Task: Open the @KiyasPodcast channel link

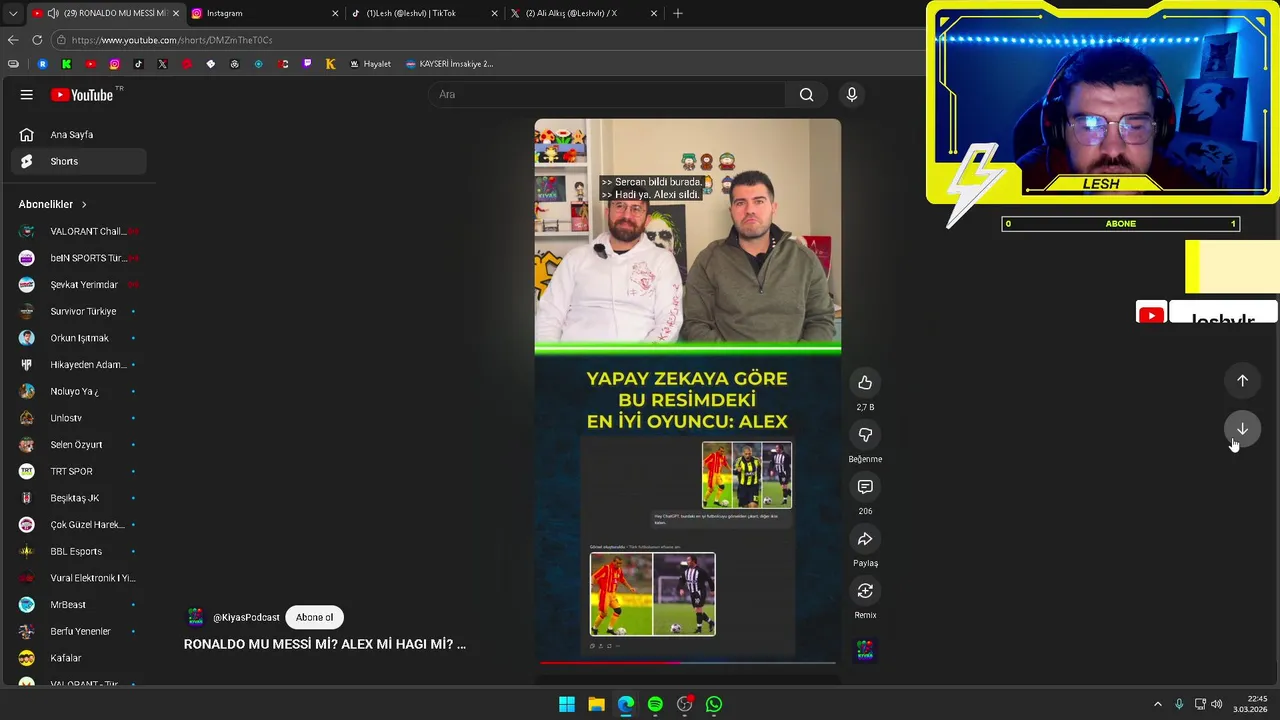Action: pyautogui.click(x=246, y=617)
